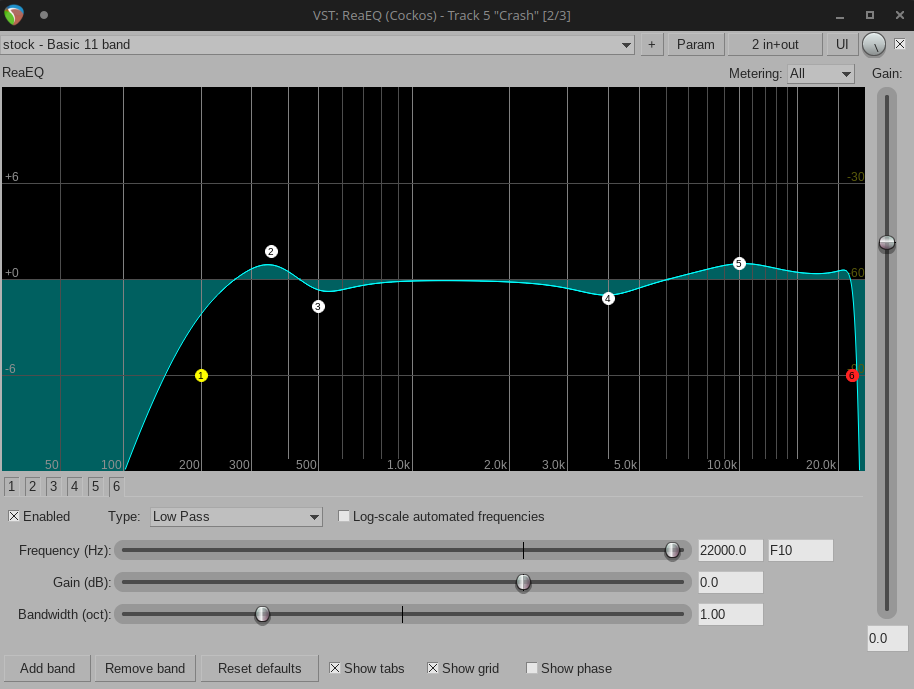Image resolution: width=914 pixels, height=689 pixels.
Task: Click the red band 6 node
Action: pos(852,376)
